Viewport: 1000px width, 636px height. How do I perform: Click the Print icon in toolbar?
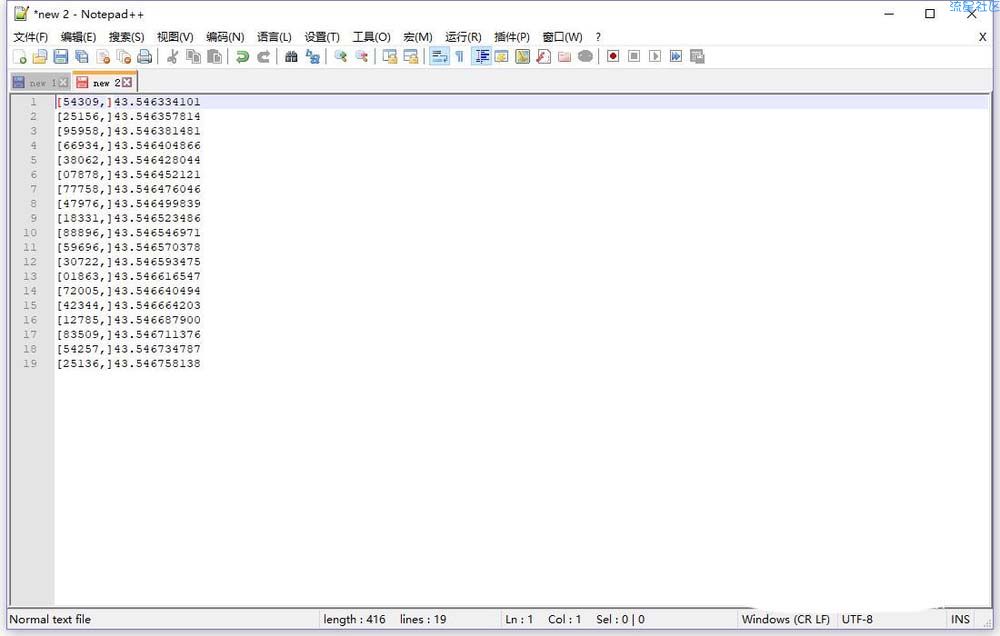click(x=145, y=57)
